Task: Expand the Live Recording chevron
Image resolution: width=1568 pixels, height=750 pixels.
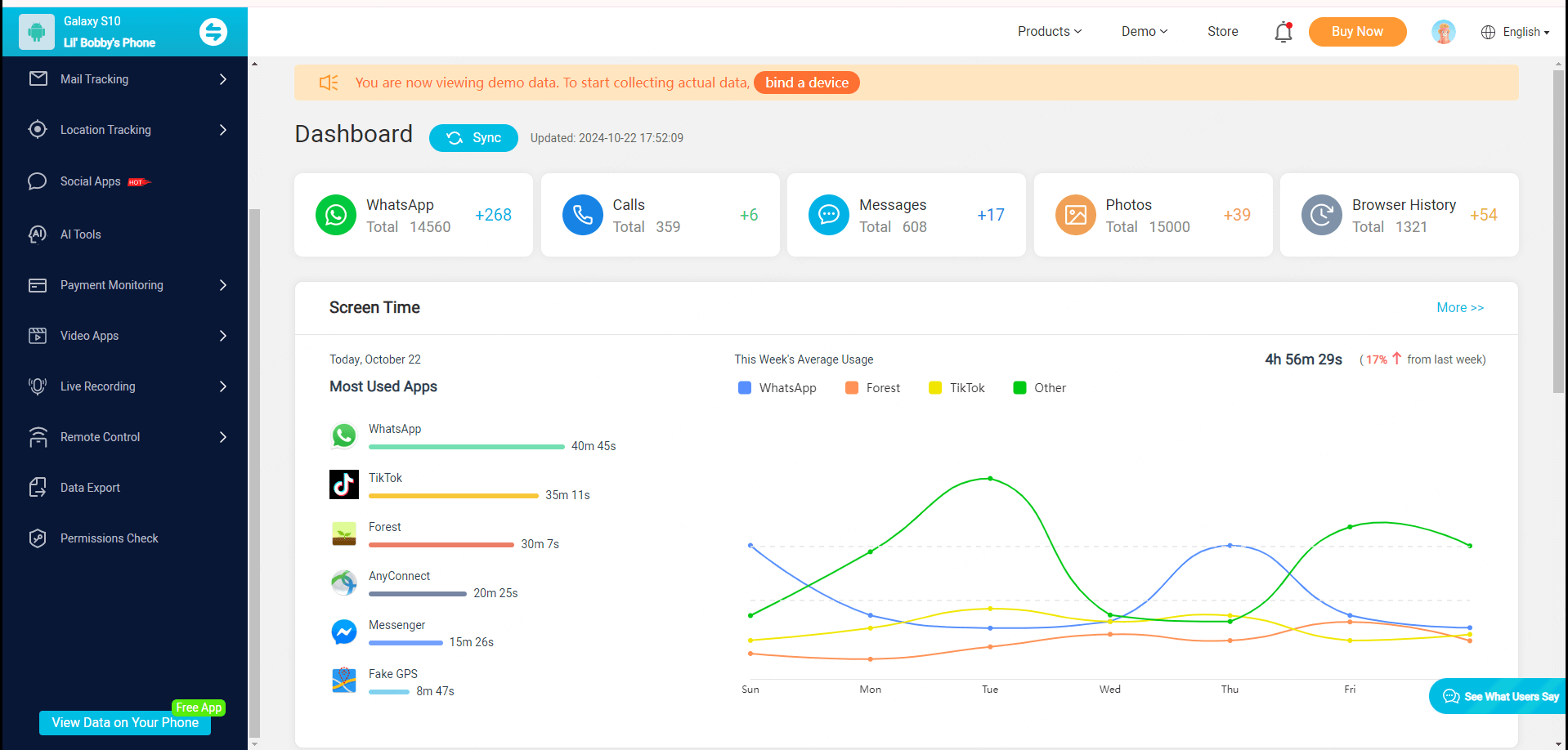Action: click(x=223, y=386)
